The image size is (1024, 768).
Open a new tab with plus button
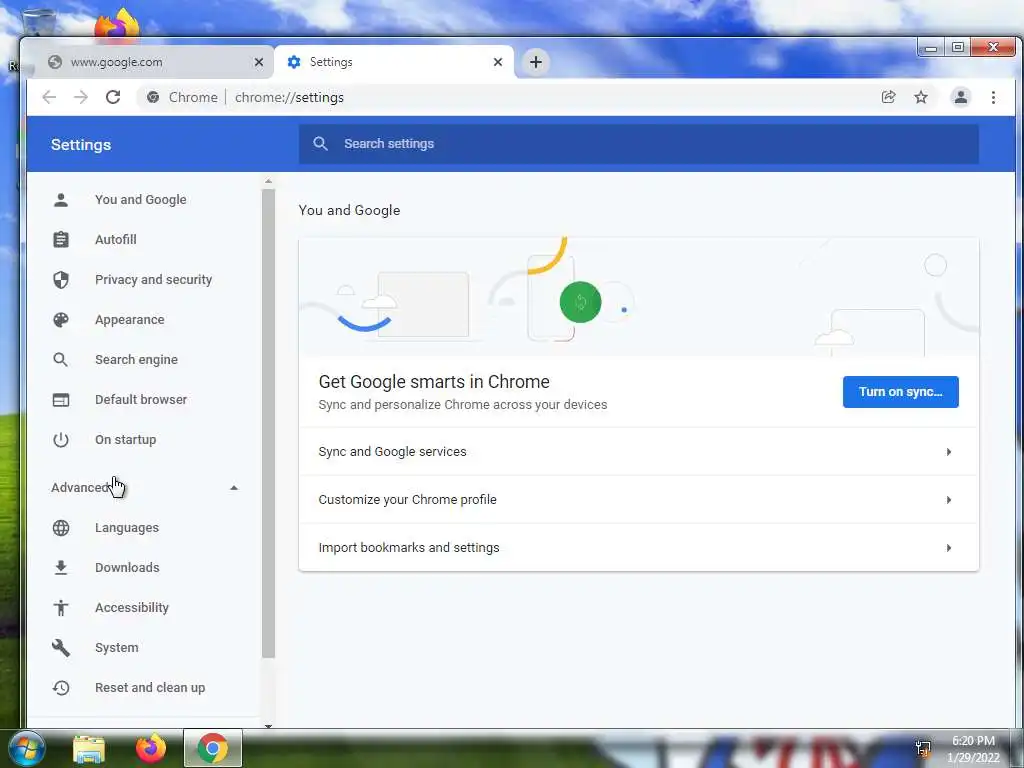click(536, 62)
